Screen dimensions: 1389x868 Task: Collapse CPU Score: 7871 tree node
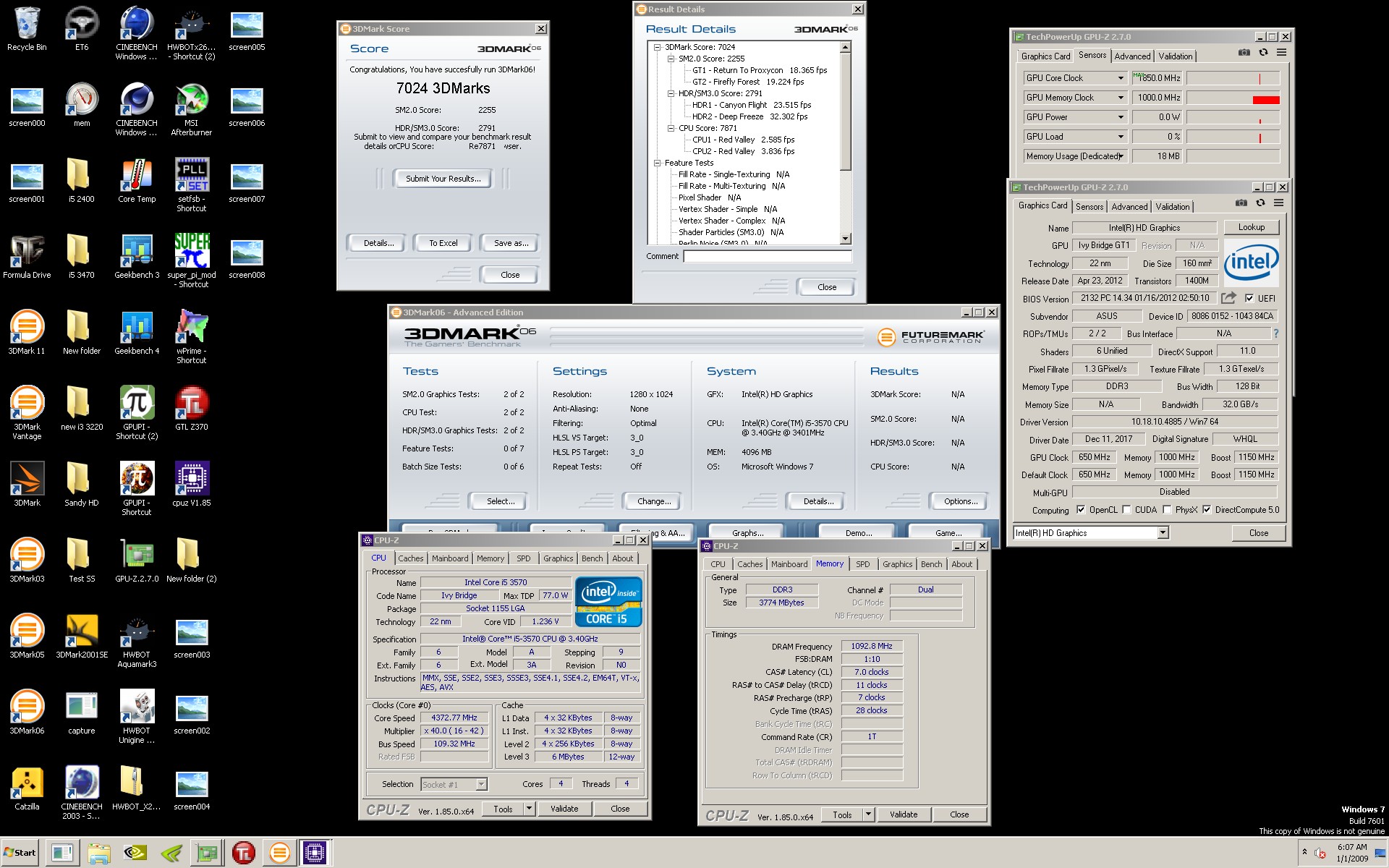tap(671, 128)
